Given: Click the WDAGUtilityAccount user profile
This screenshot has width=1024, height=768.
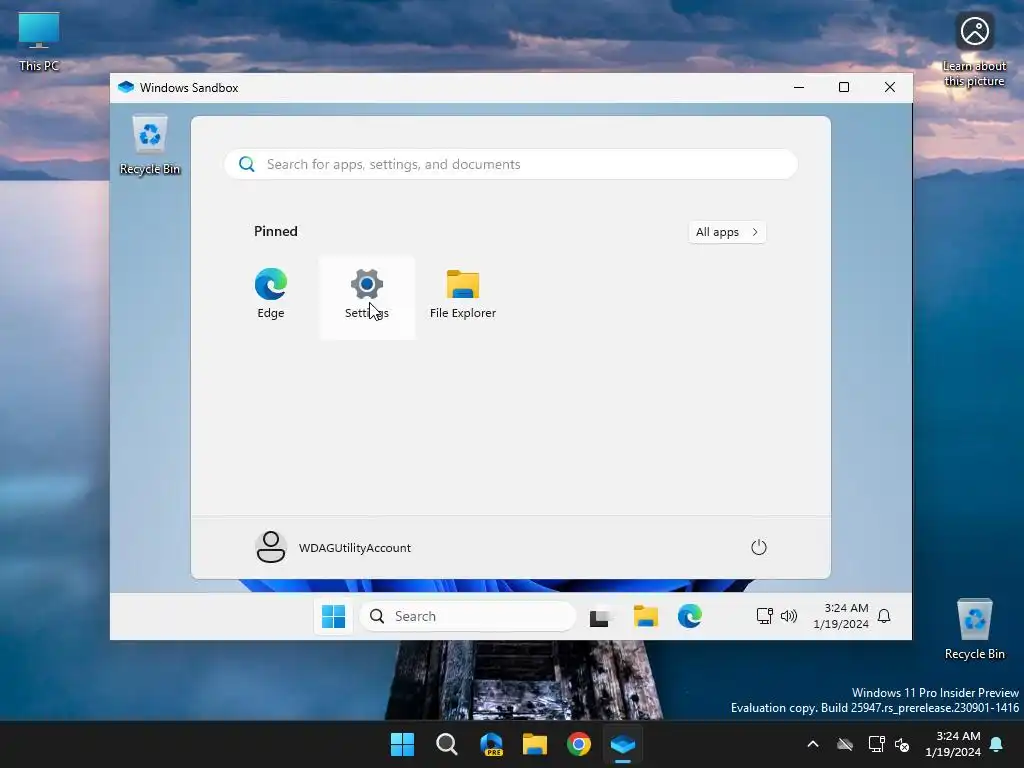Looking at the screenshot, I should coord(333,547).
